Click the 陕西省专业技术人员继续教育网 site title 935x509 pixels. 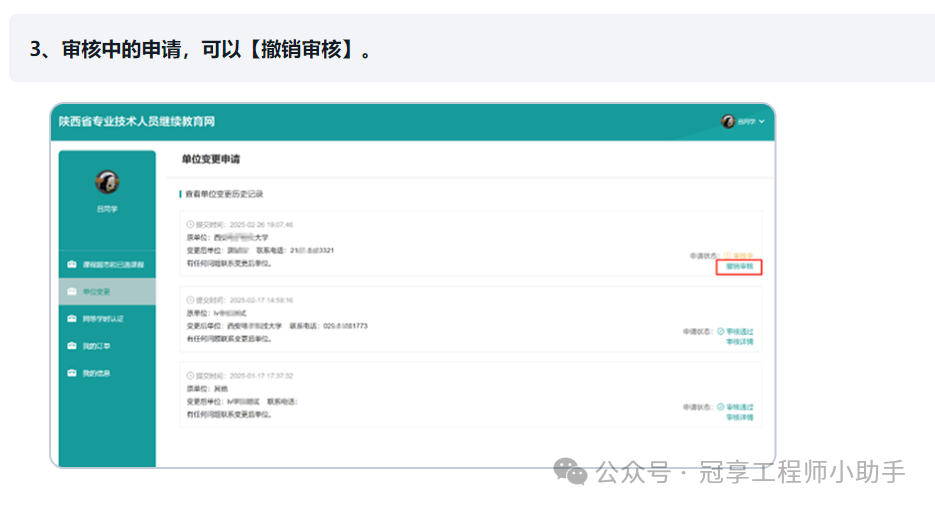tap(137, 122)
